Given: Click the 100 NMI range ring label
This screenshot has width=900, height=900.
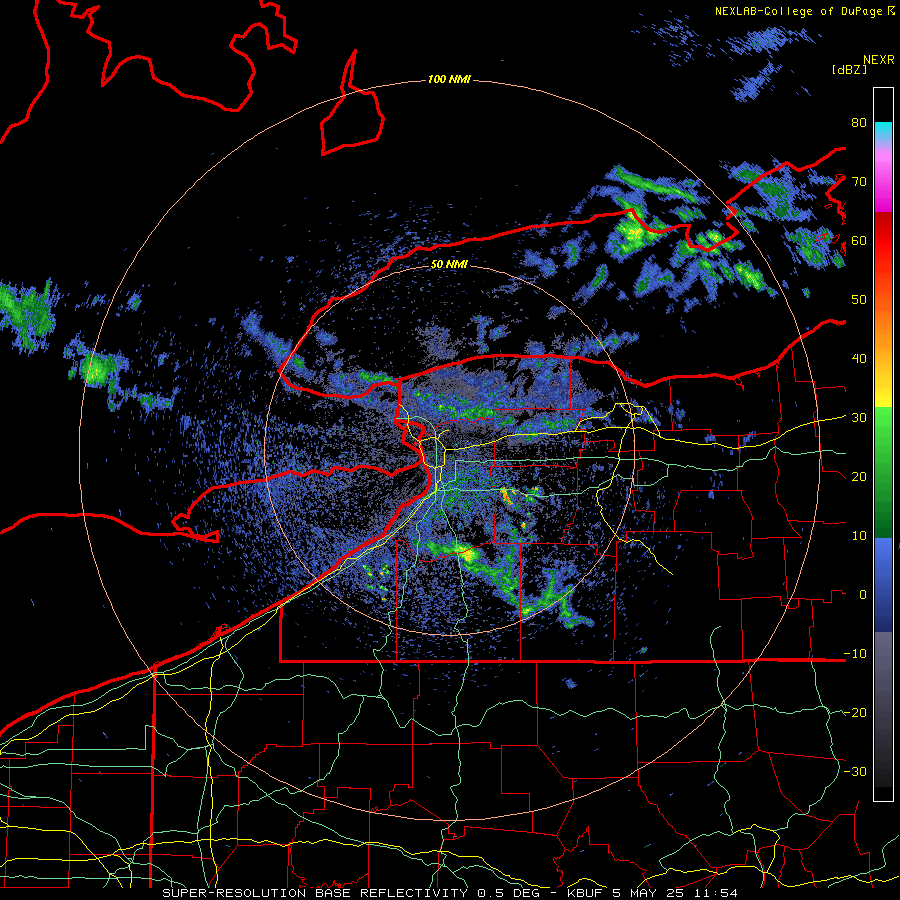Looking at the screenshot, I should point(449,79).
